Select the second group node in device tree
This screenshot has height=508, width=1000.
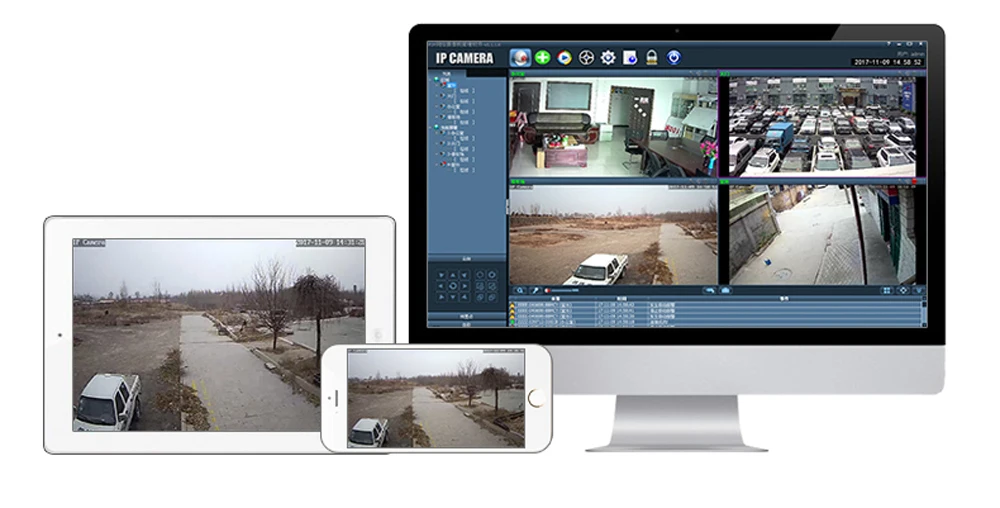point(446,127)
